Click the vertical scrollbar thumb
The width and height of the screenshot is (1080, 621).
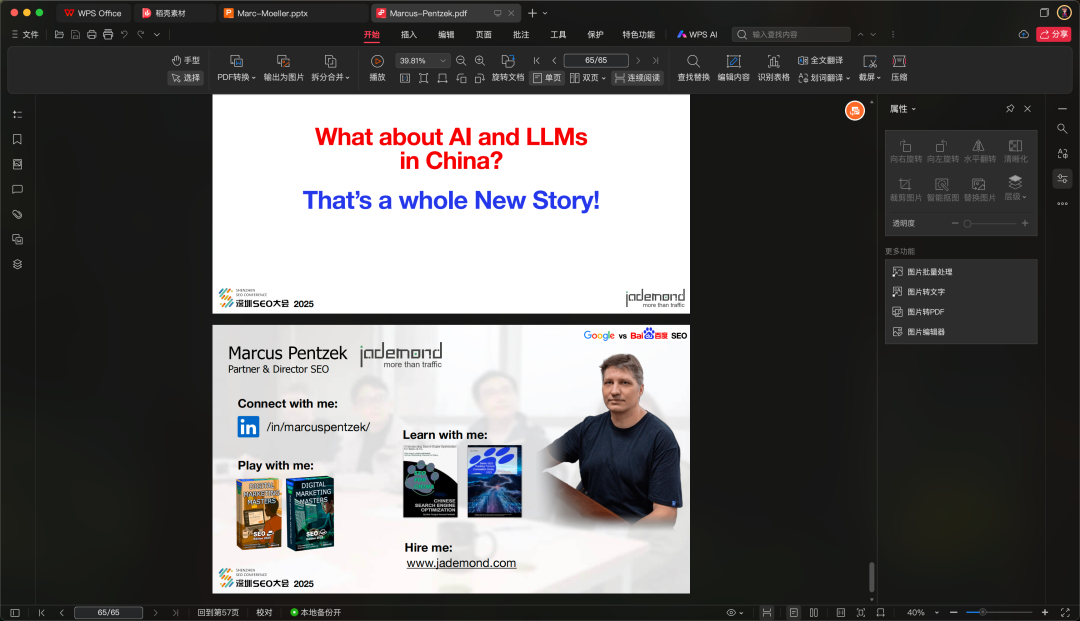pos(872,577)
